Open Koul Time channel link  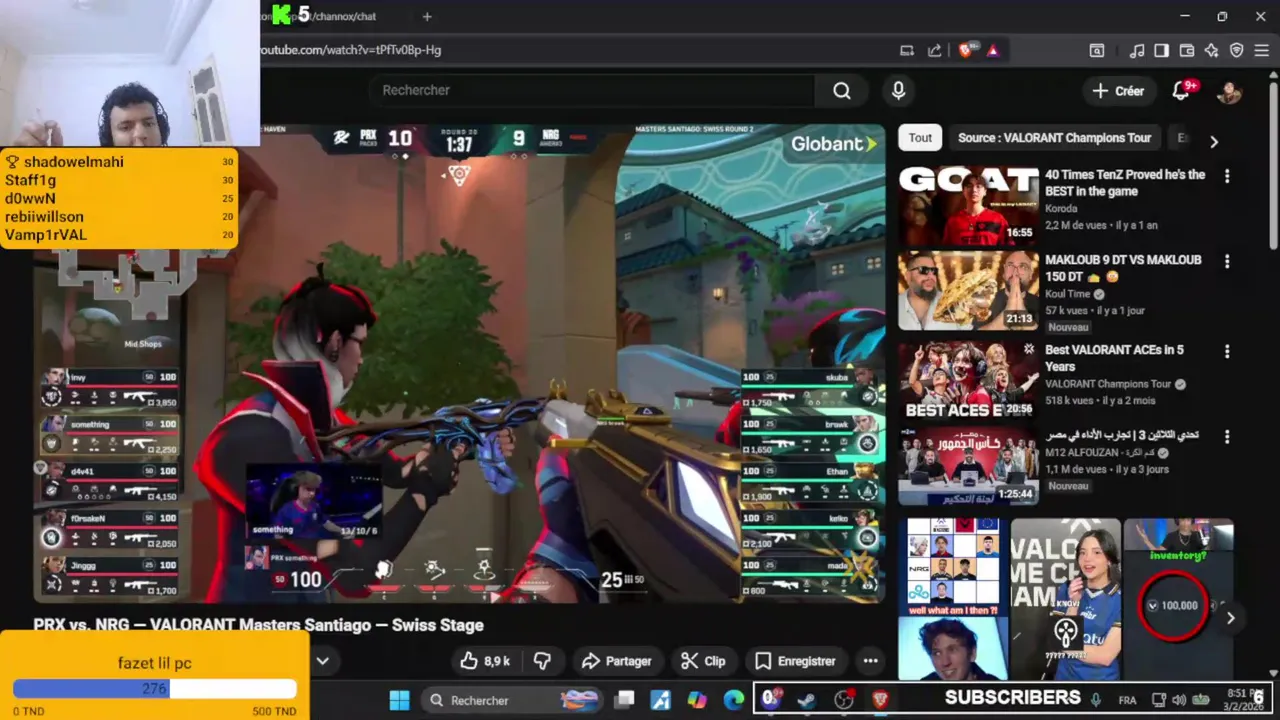(1069, 294)
